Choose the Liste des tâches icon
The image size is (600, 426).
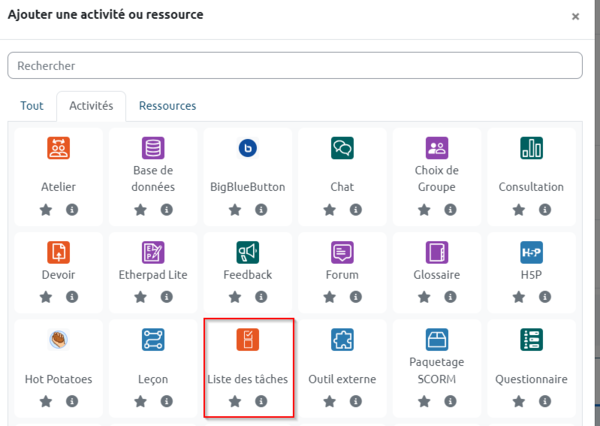[x=248, y=339]
